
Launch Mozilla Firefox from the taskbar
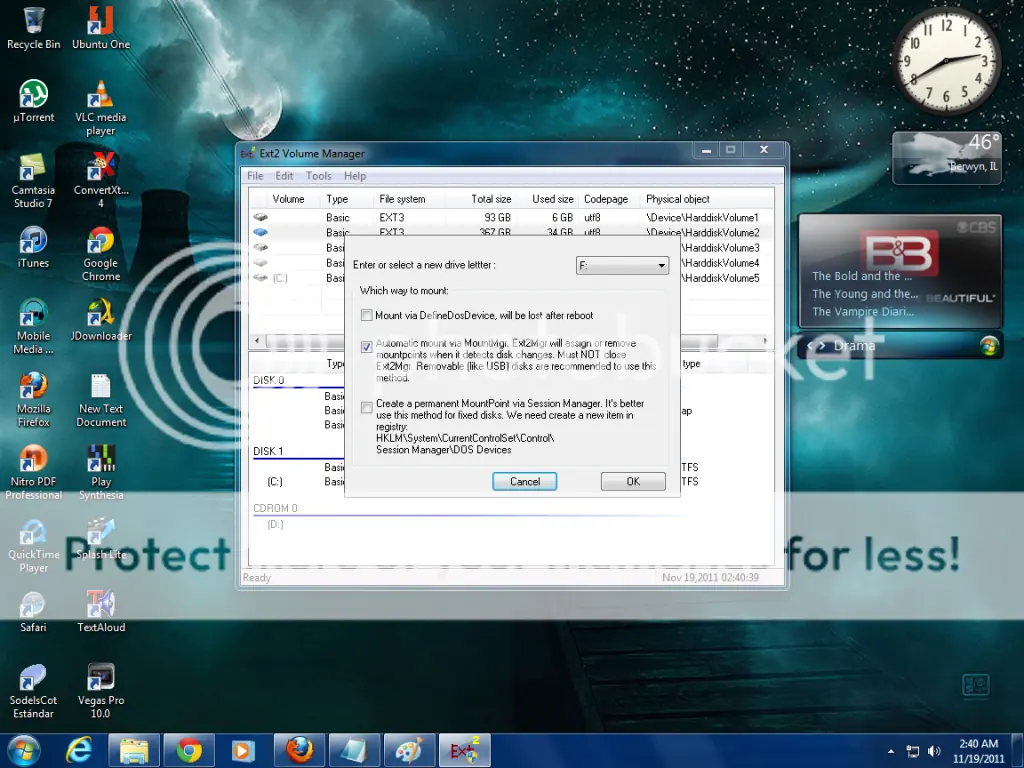click(299, 750)
